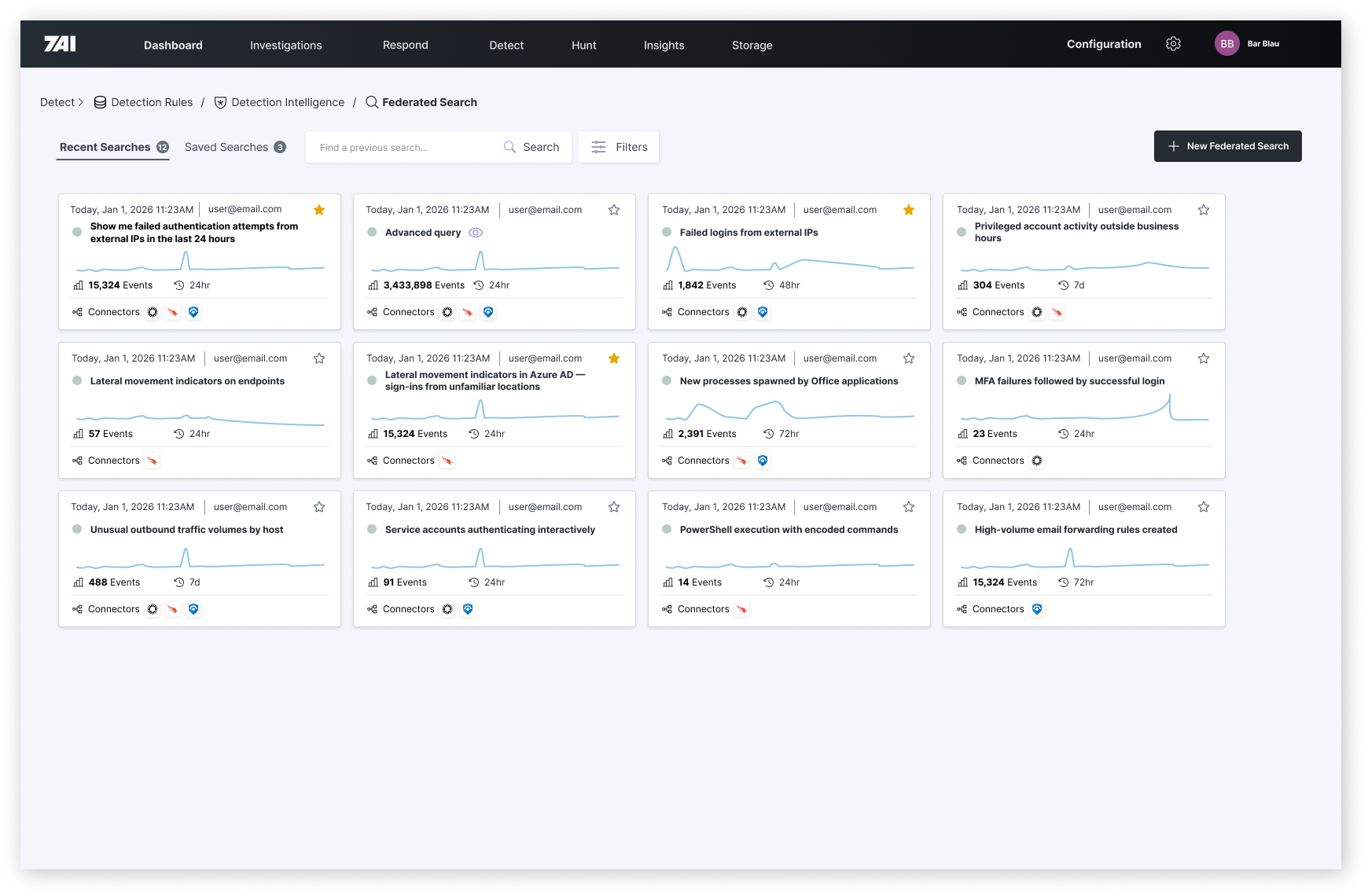
Task: Click the sparkline chart on Failed logins card
Action: click(789, 260)
